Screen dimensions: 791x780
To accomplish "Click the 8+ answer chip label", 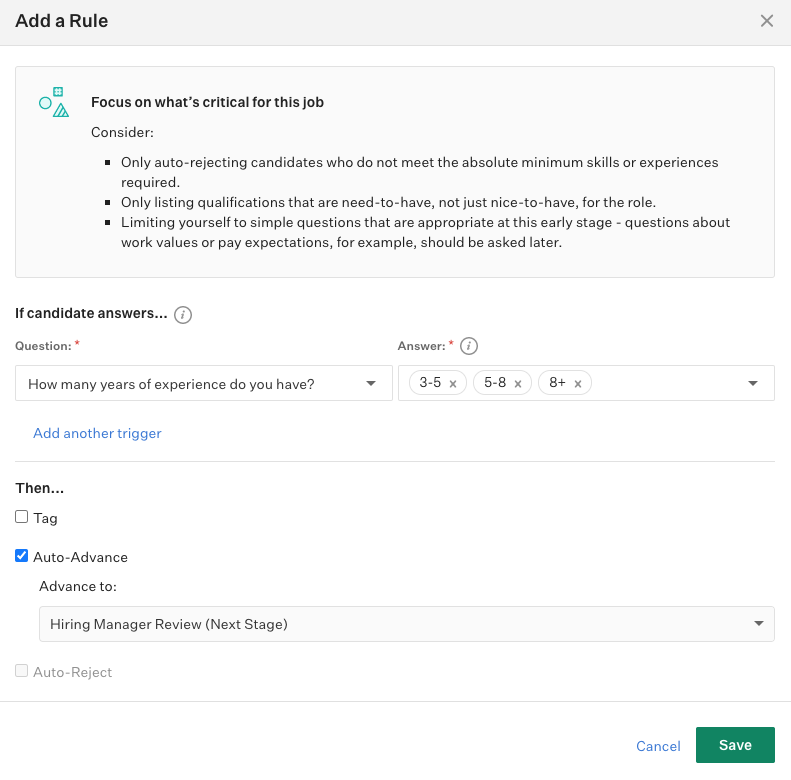I will point(557,383).
